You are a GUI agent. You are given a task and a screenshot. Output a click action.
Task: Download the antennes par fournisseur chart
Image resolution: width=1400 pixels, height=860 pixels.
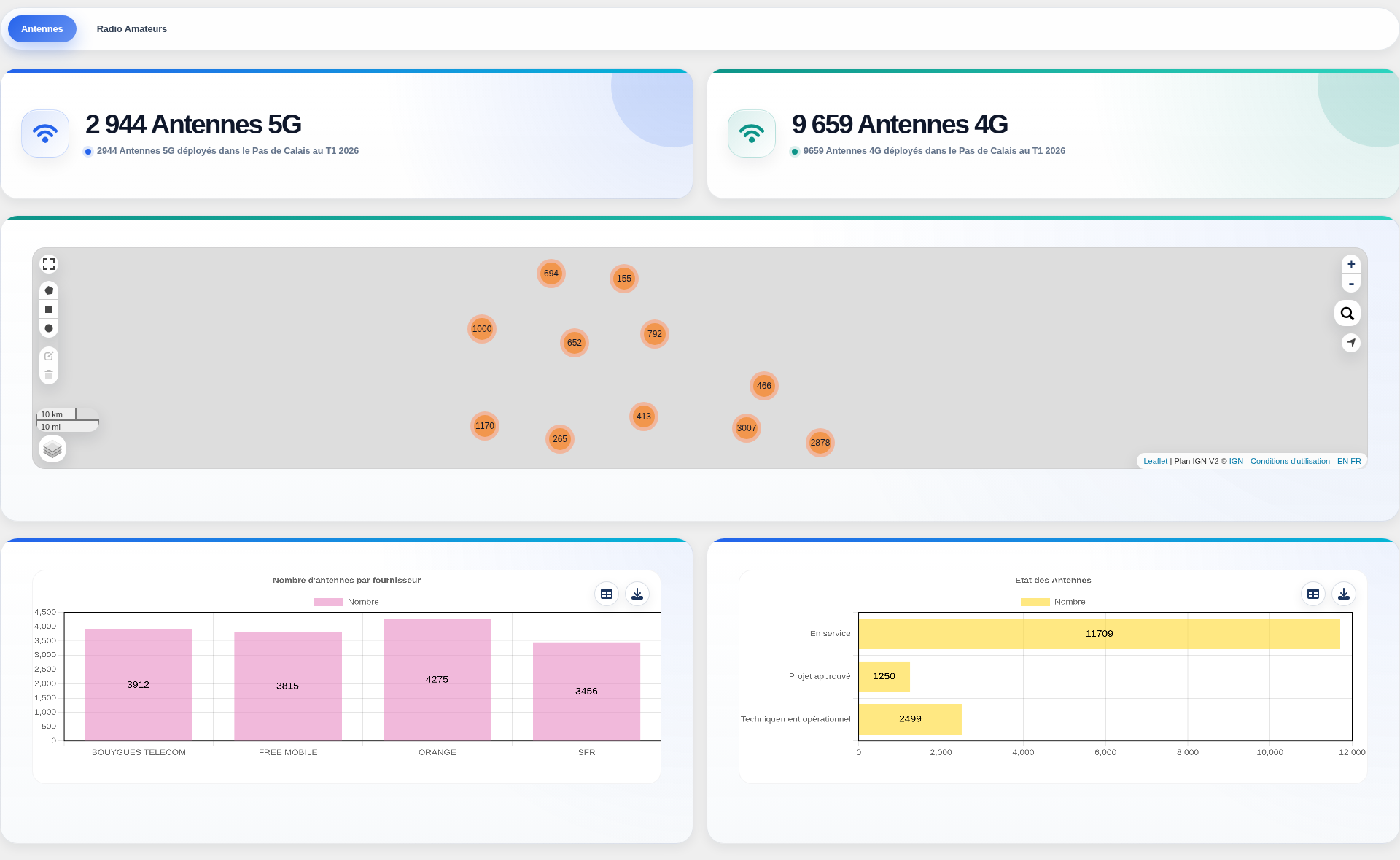pyautogui.click(x=637, y=594)
